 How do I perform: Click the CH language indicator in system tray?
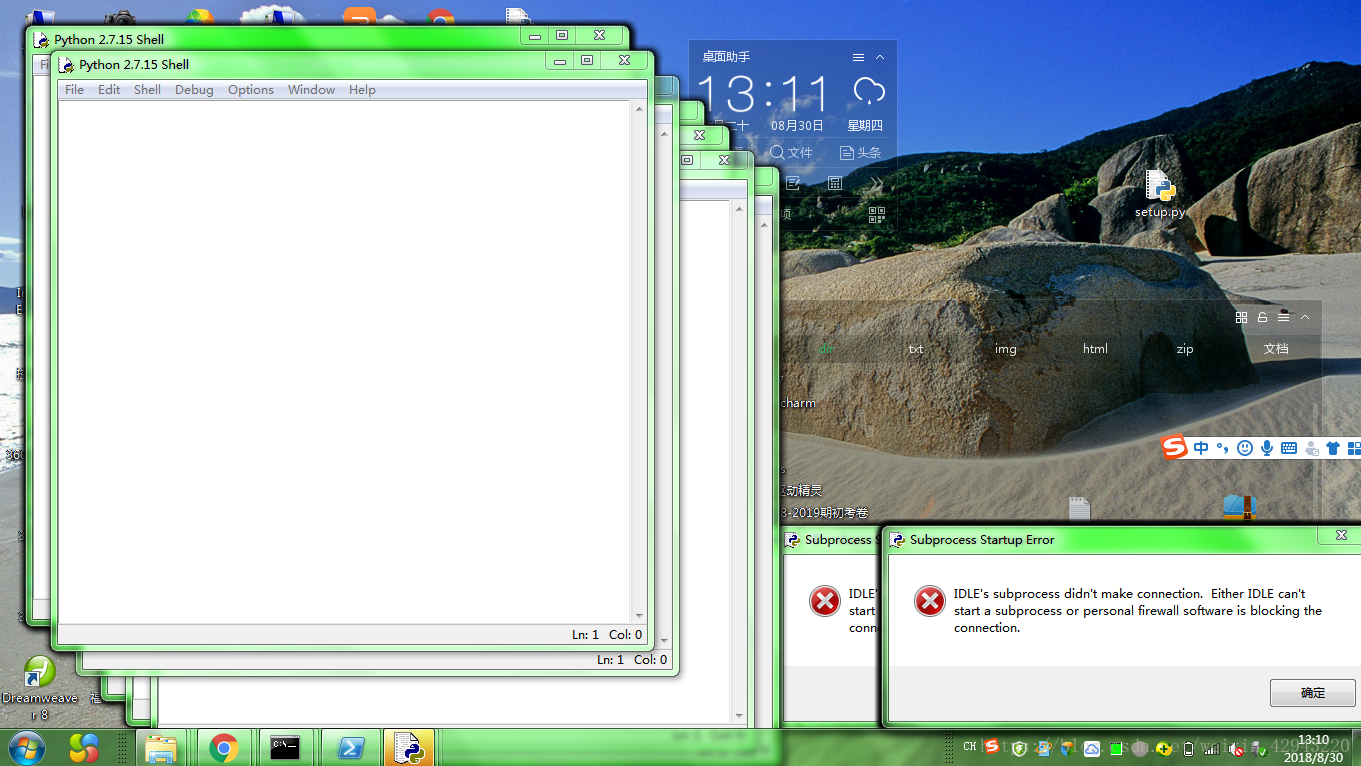point(969,747)
